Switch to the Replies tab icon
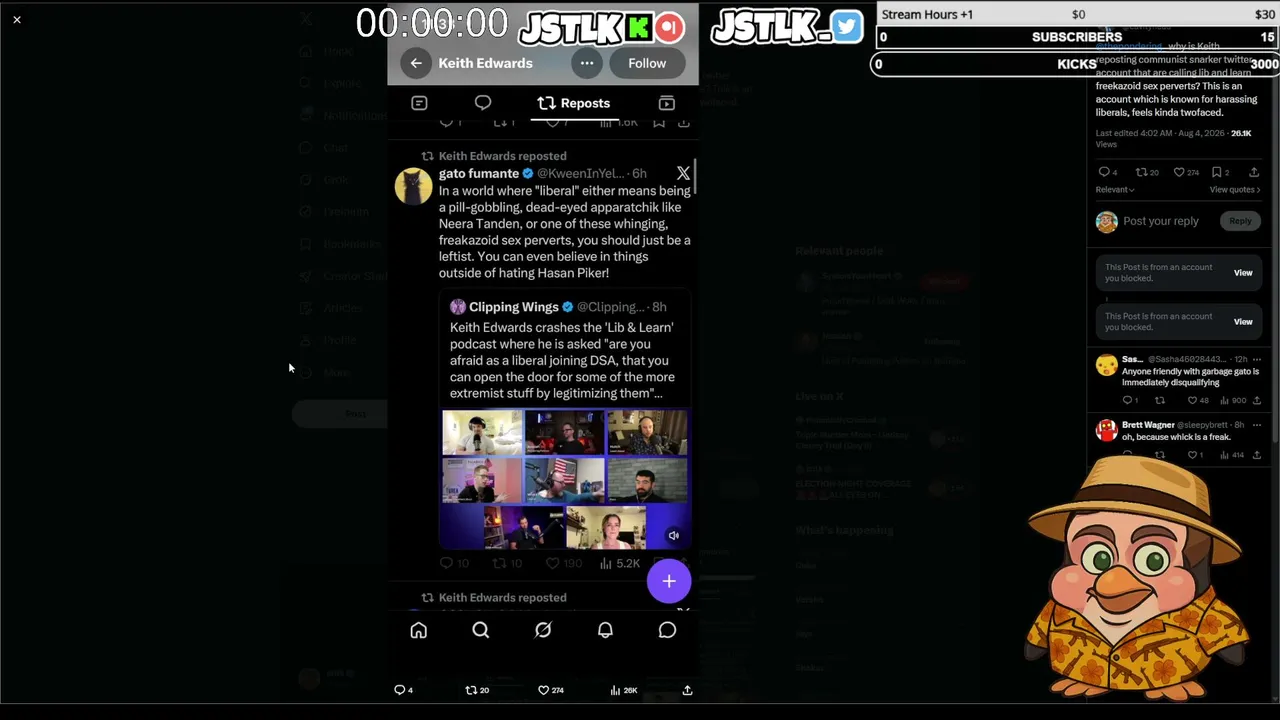 [483, 103]
